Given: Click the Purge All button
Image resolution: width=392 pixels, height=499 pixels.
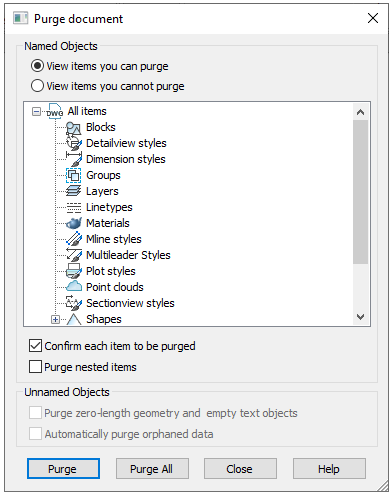Looking at the screenshot, I should (152, 469).
